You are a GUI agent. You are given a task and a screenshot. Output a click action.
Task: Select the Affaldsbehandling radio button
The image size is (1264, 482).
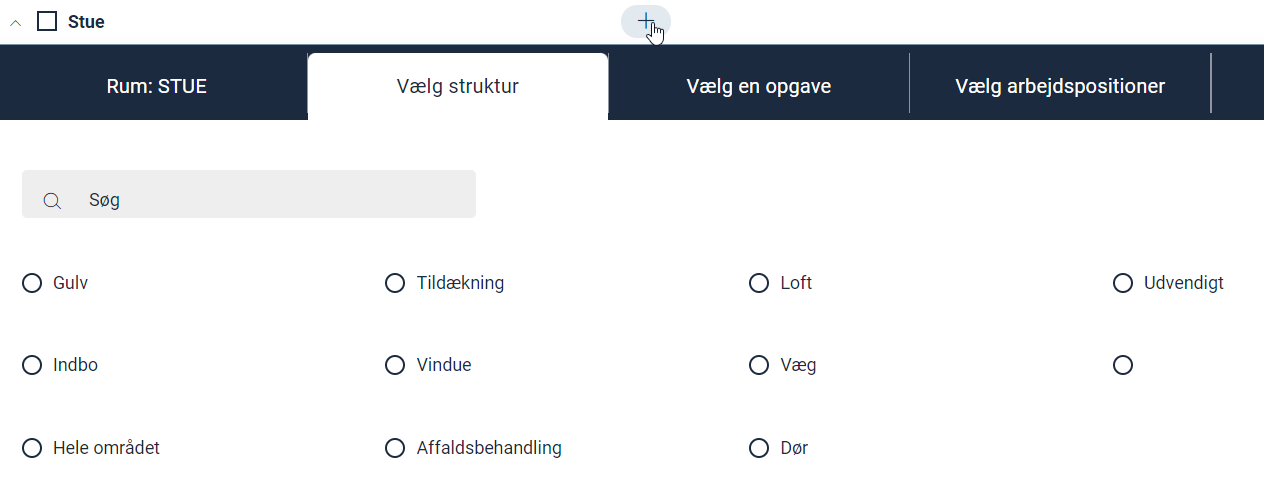click(395, 448)
